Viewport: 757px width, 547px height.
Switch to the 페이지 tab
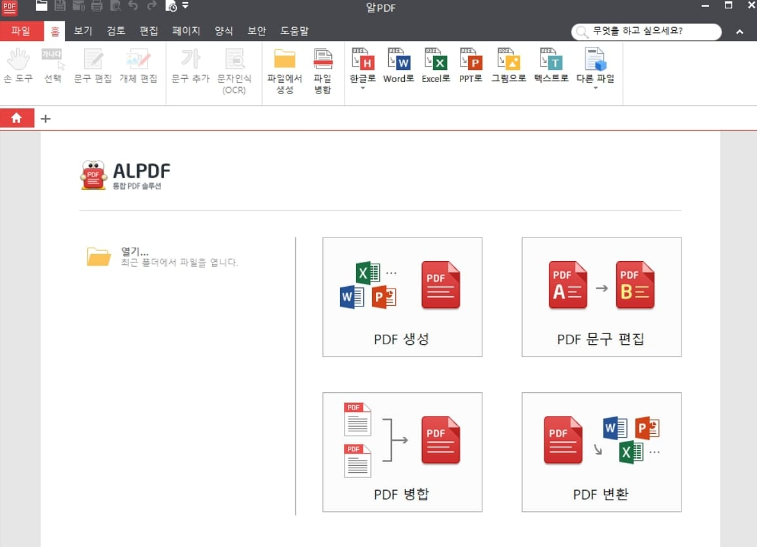coord(186,31)
